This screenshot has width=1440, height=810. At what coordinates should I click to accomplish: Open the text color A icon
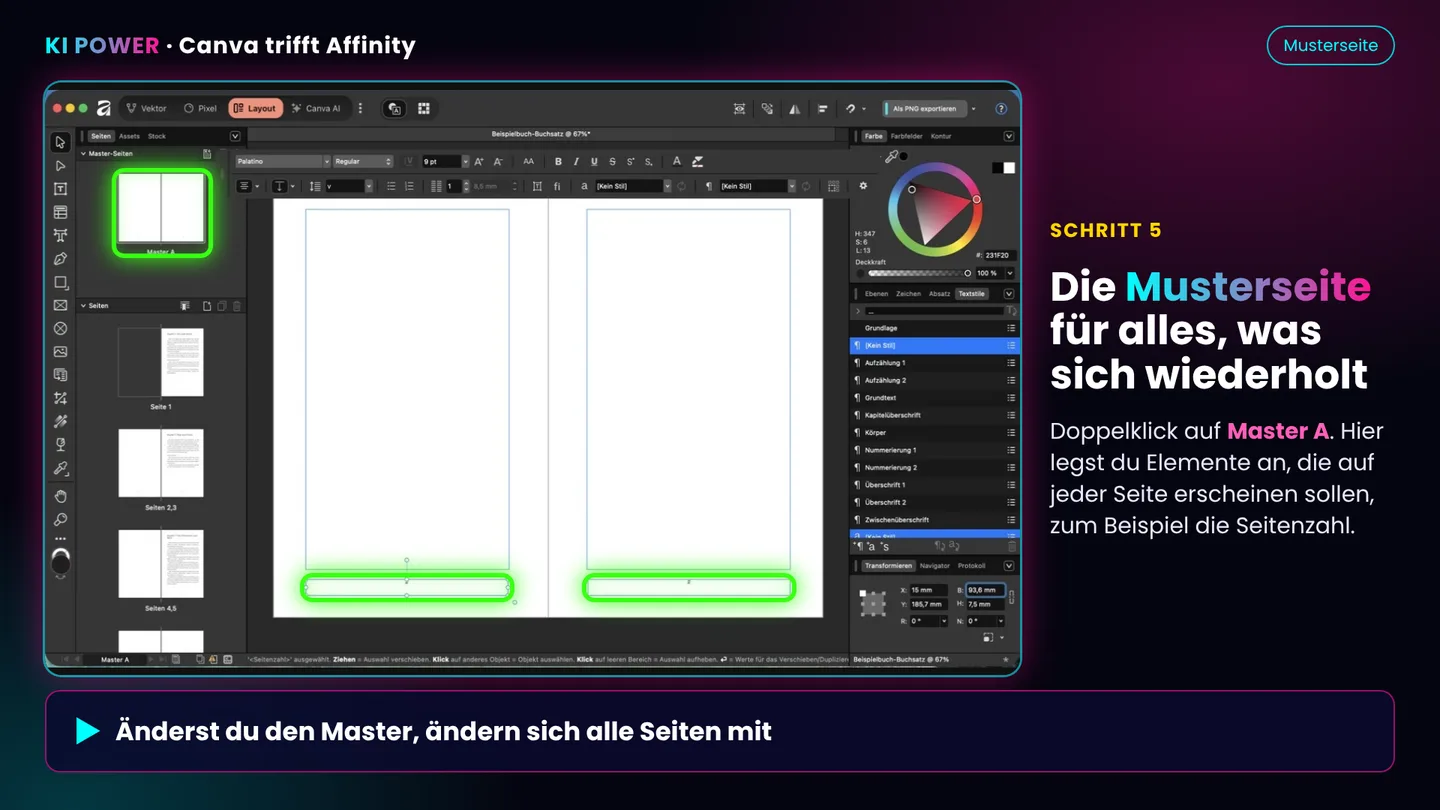pyautogui.click(x=676, y=161)
